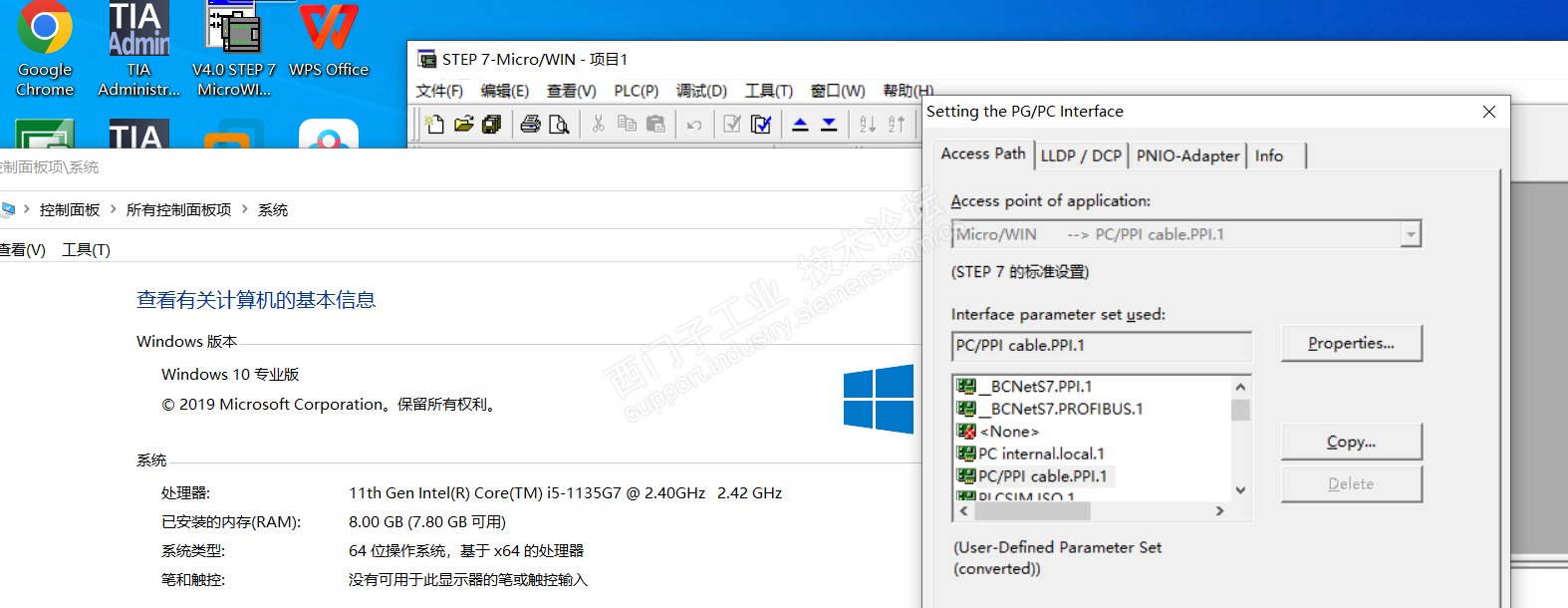The height and width of the screenshot is (608, 1568).
Task: Click 所有控制面板项 in the breadcrumb path
Action: pyautogui.click(x=178, y=209)
